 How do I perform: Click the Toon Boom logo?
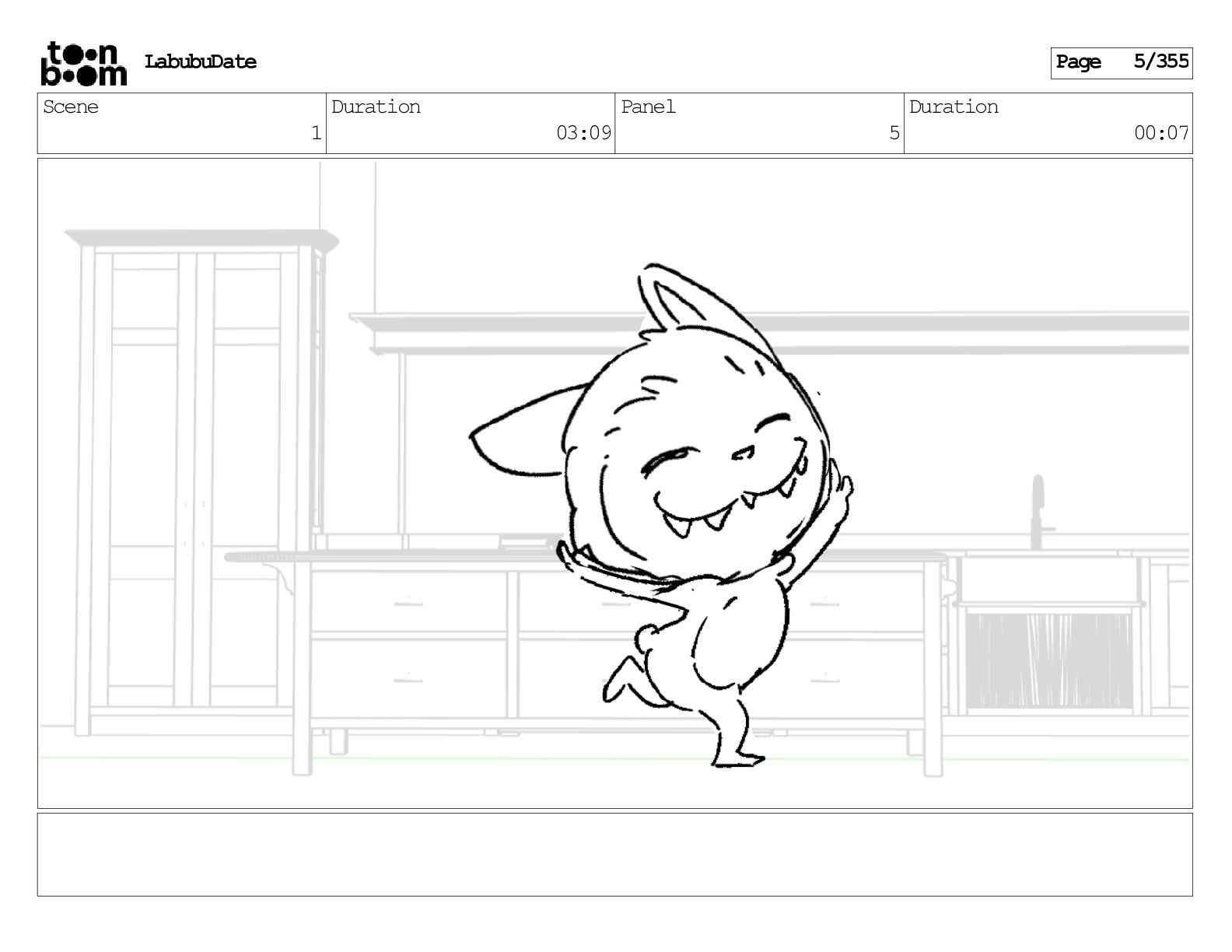(83, 63)
